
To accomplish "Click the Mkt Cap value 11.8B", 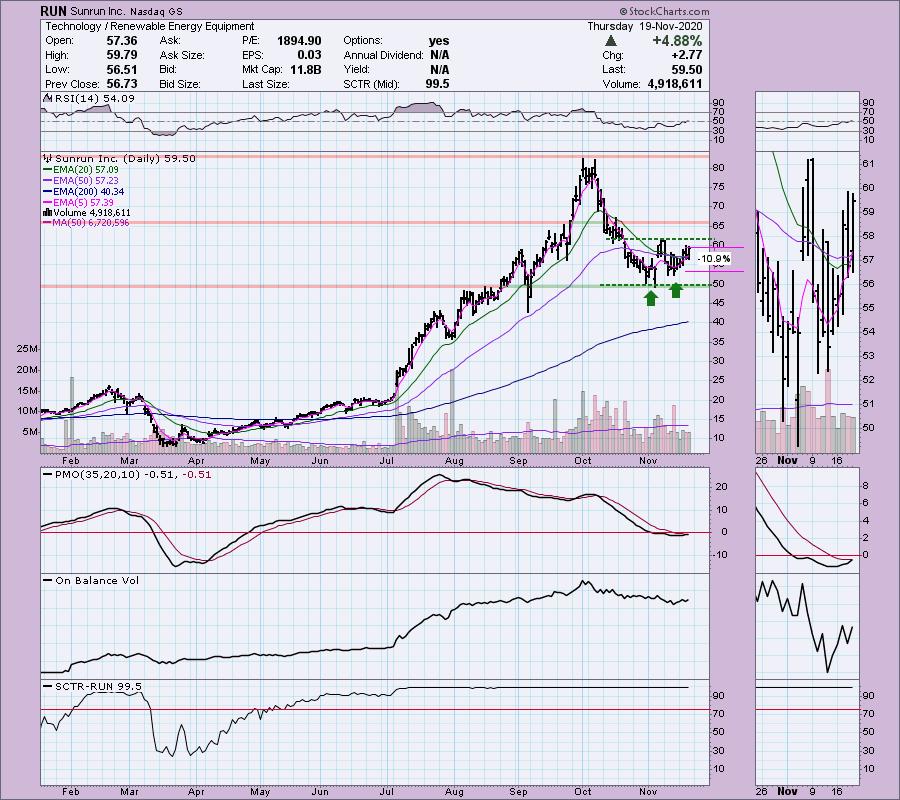I will pos(305,69).
